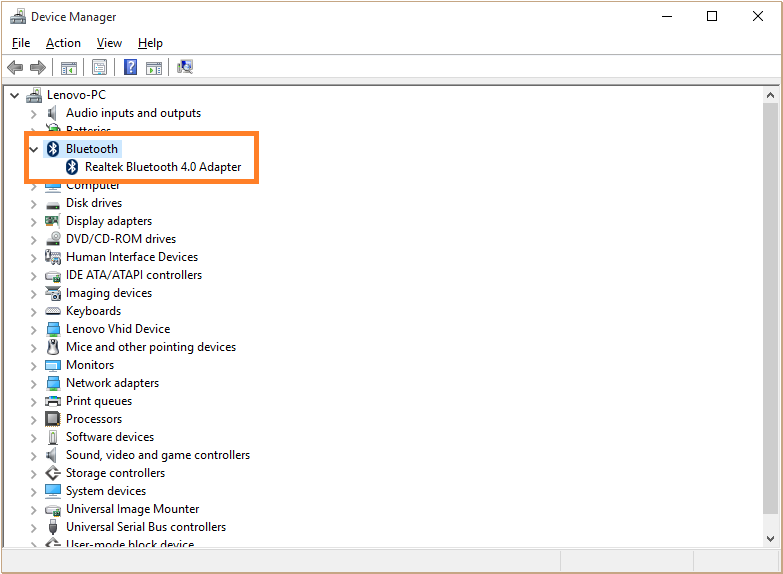The width and height of the screenshot is (783, 574).
Task: Collapse the Lenovo-PC root node
Action: pyautogui.click(x=15, y=95)
